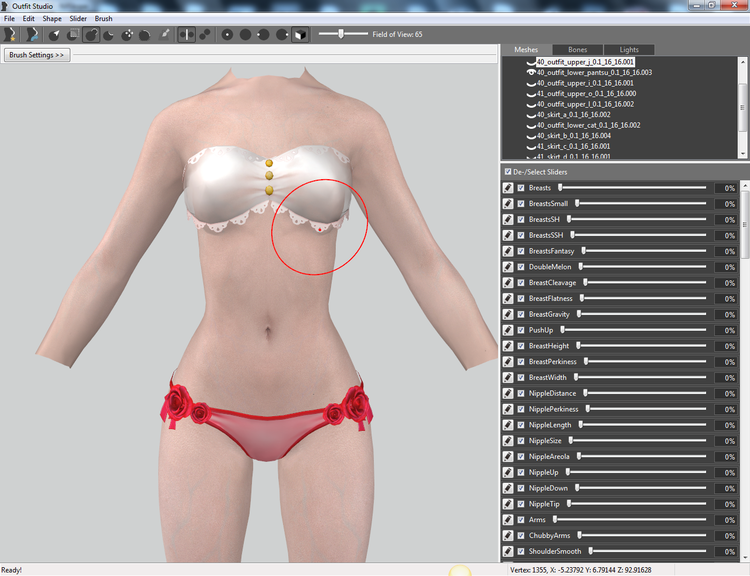Image resolution: width=750 pixels, height=576 pixels.
Task: Click edit pencil icon for NippleLength slider
Action: 508,425
